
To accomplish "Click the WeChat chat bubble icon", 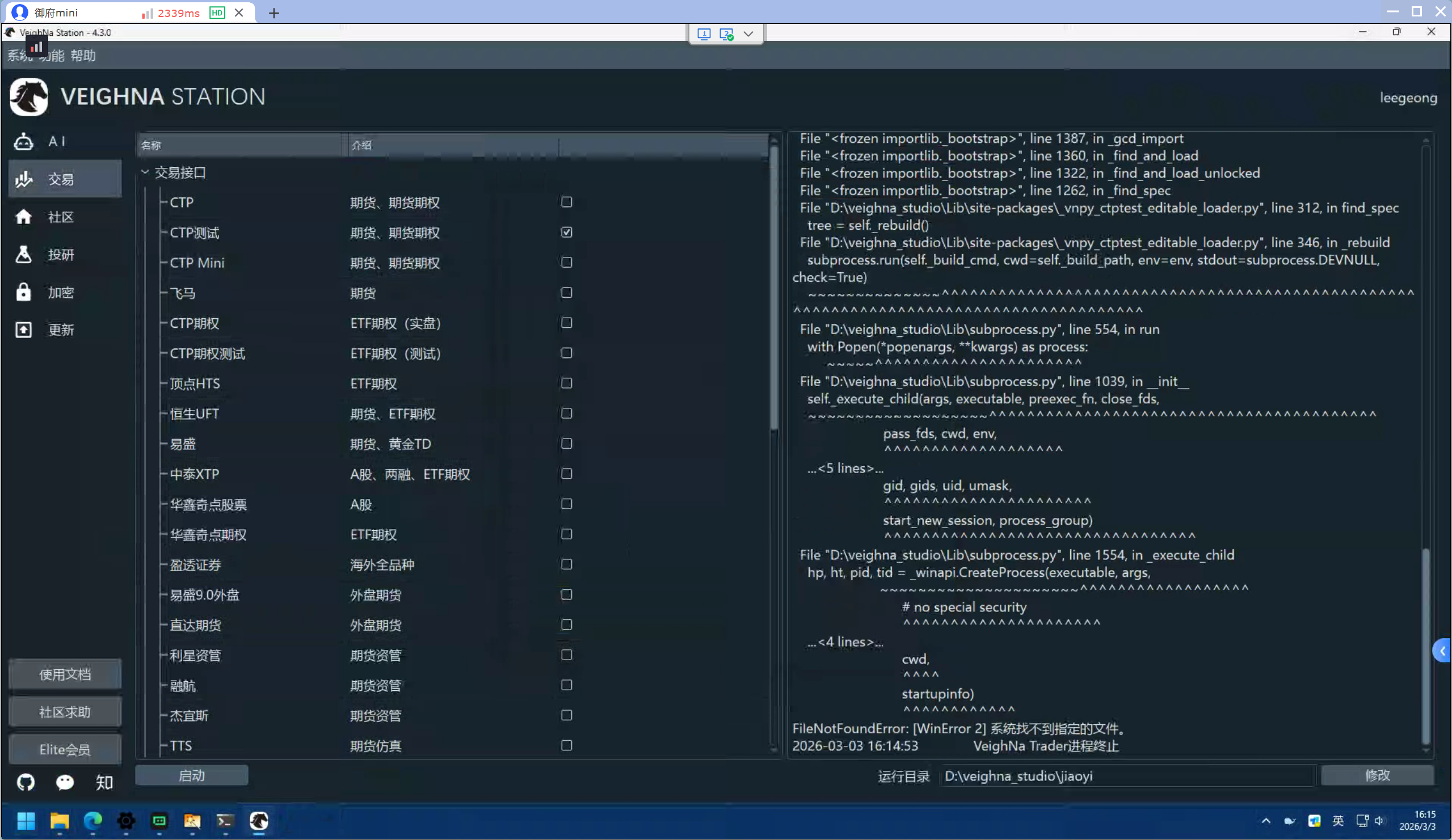I will click(65, 782).
